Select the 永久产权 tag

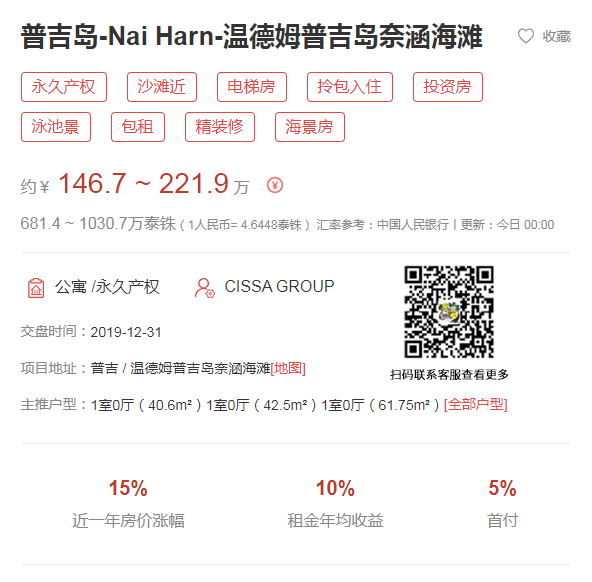[x=64, y=87]
